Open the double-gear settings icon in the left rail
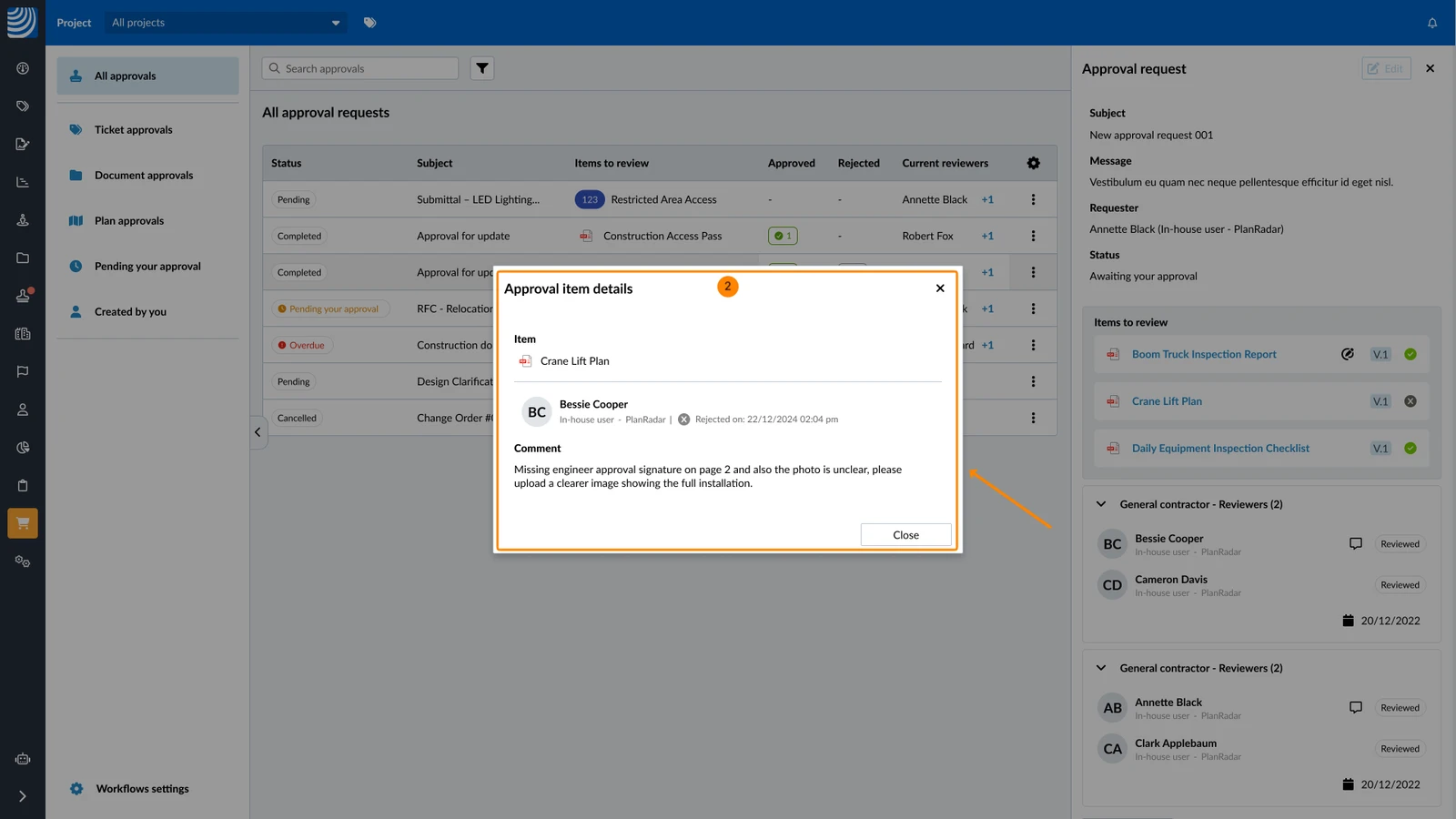 23,561
